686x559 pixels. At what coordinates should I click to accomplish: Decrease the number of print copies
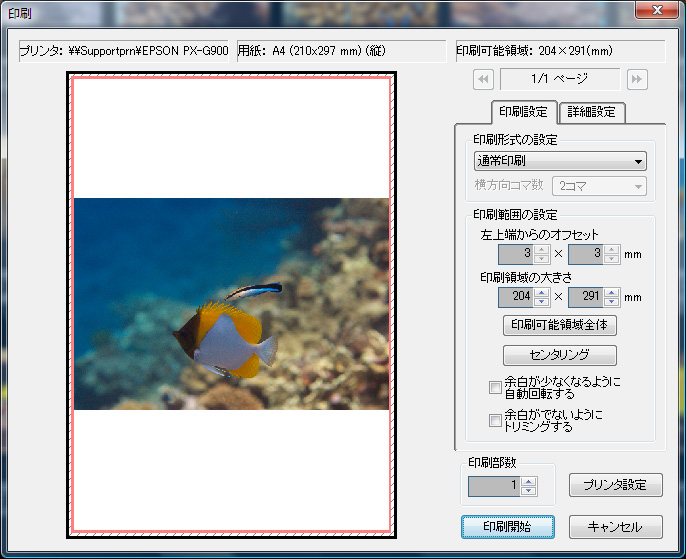point(529,491)
